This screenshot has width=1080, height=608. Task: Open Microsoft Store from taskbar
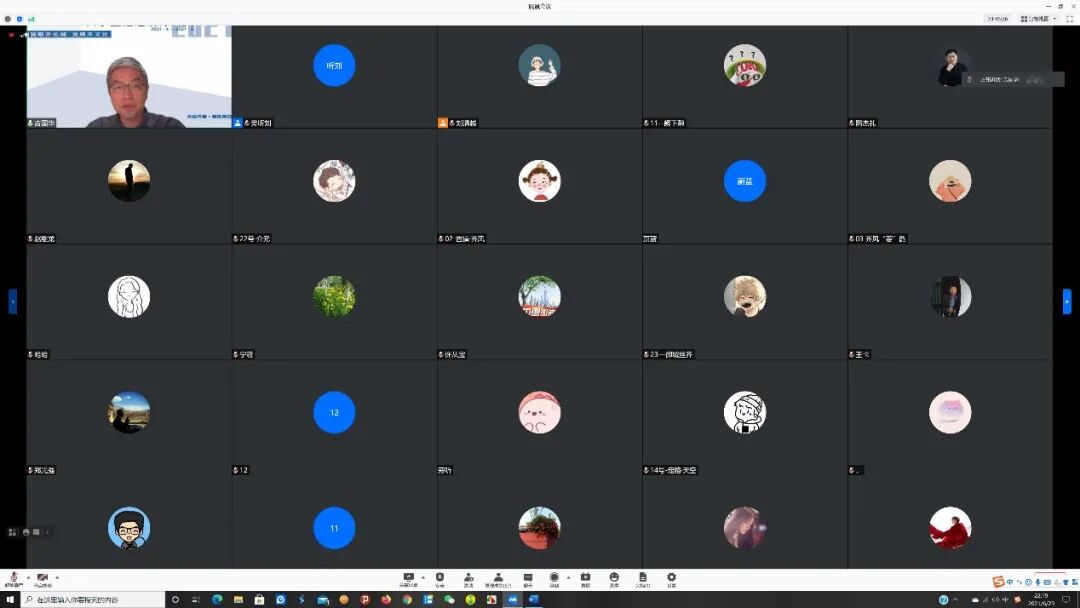(259, 600)
